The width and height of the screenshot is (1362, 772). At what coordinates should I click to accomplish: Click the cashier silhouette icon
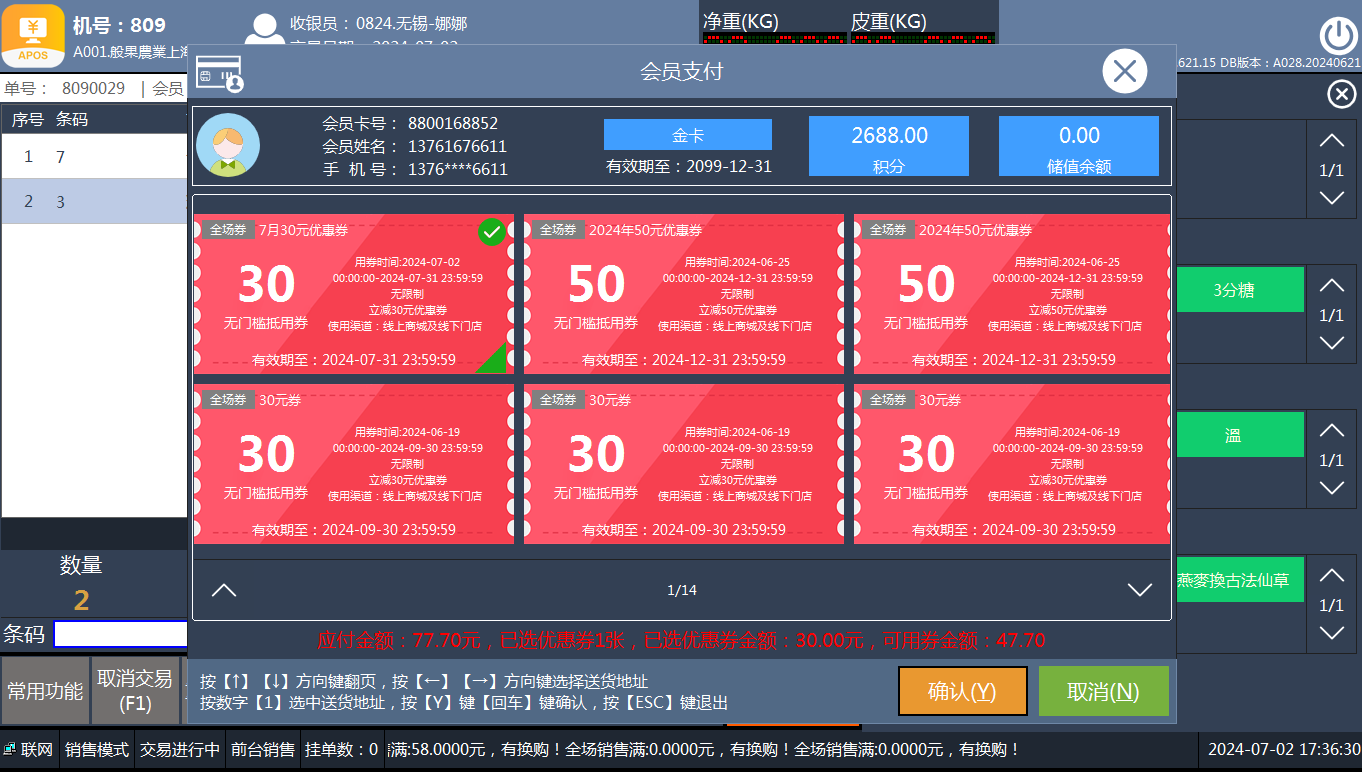pos(263,31)
